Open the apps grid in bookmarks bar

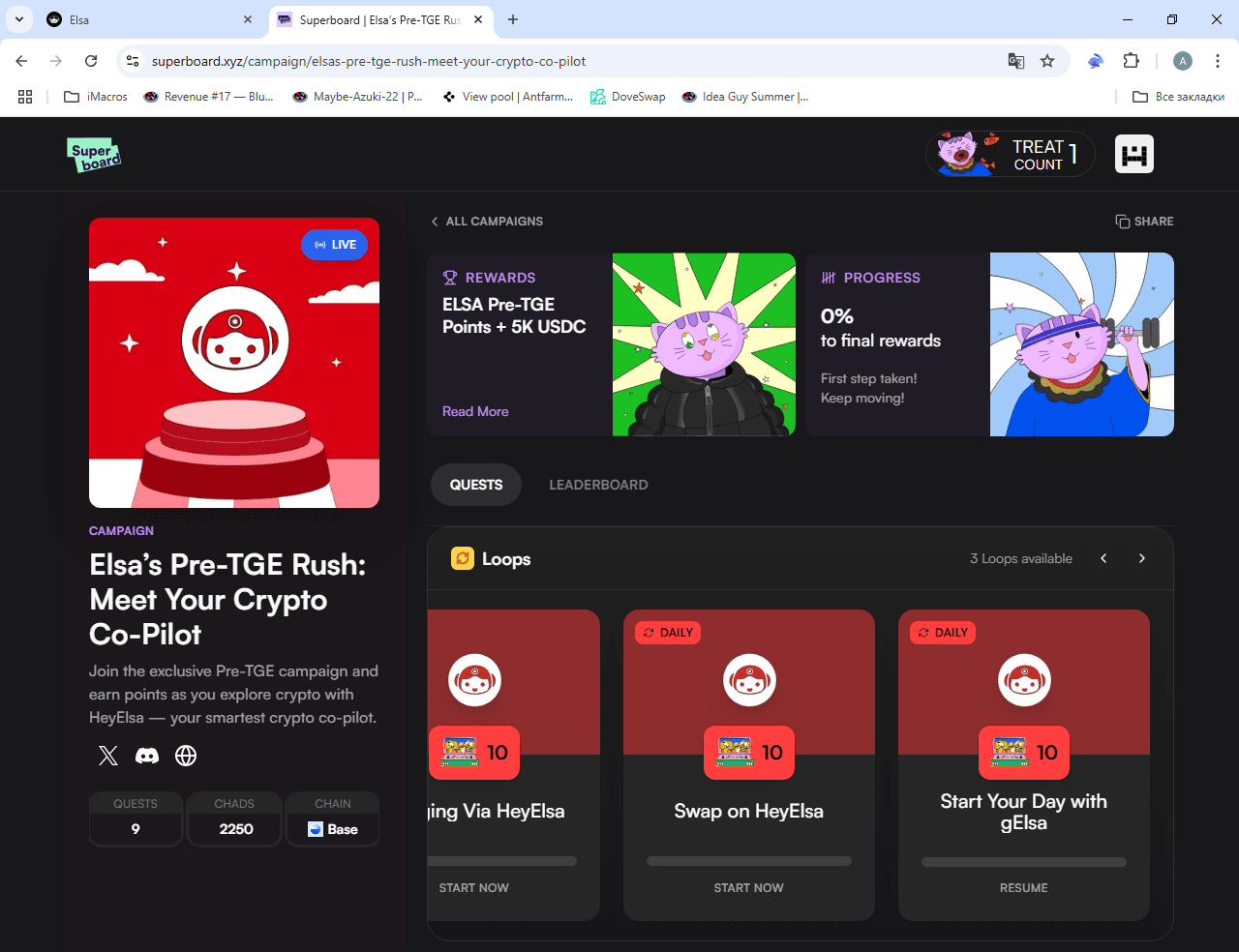25,97
